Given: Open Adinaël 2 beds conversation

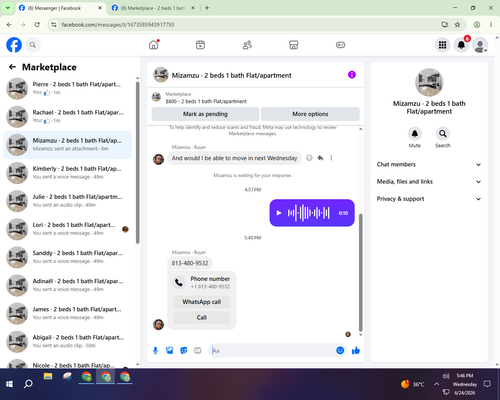Looking at the screenshot, I should coord(67,285).
